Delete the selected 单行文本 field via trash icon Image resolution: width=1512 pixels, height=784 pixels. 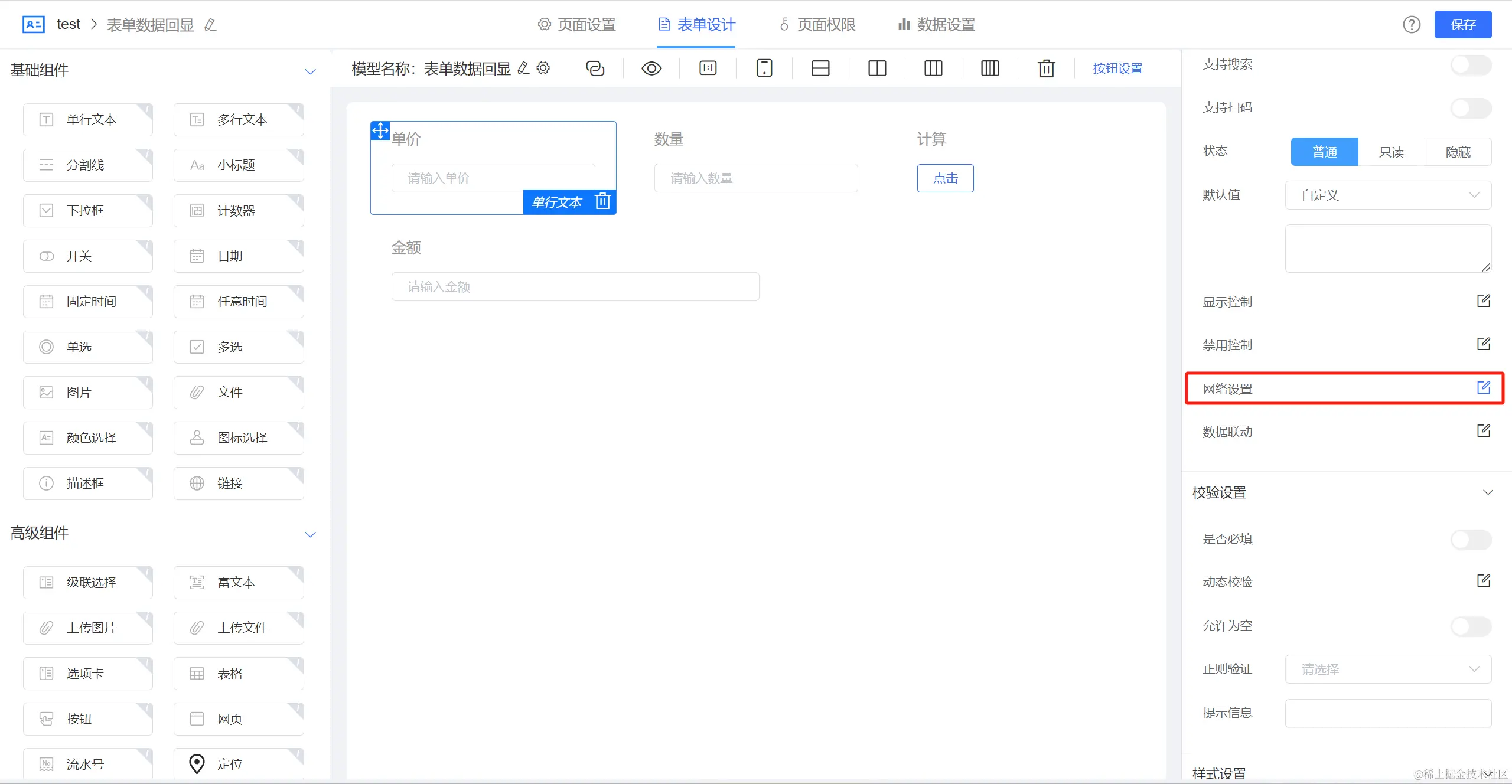click(602, 202)
